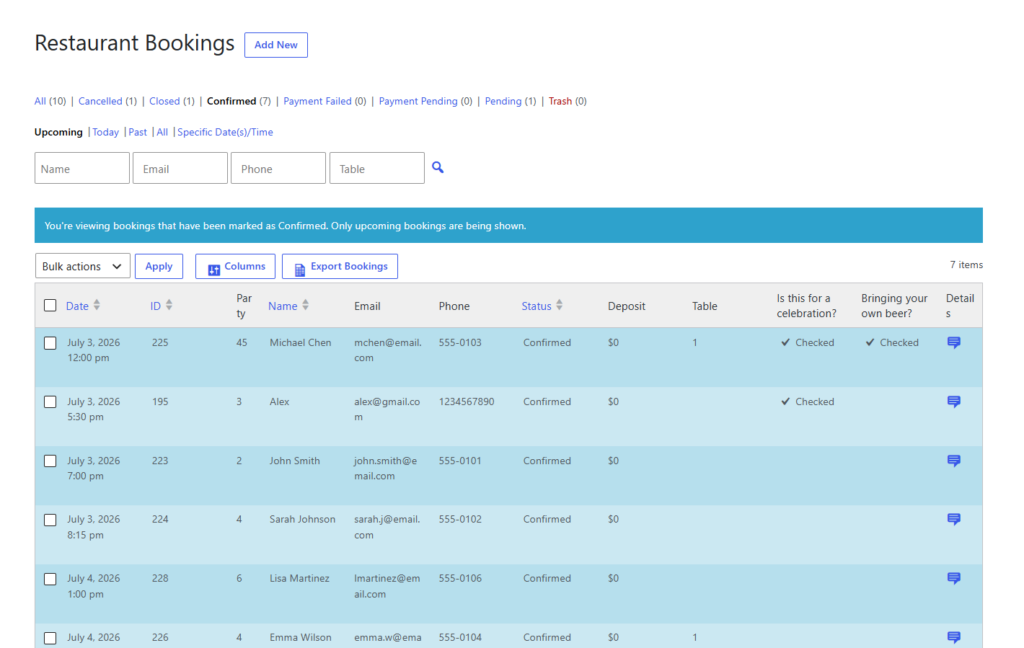Open details icon for Emma Wilson booking
The image size is (1024, 648).
tap(953, 638)
